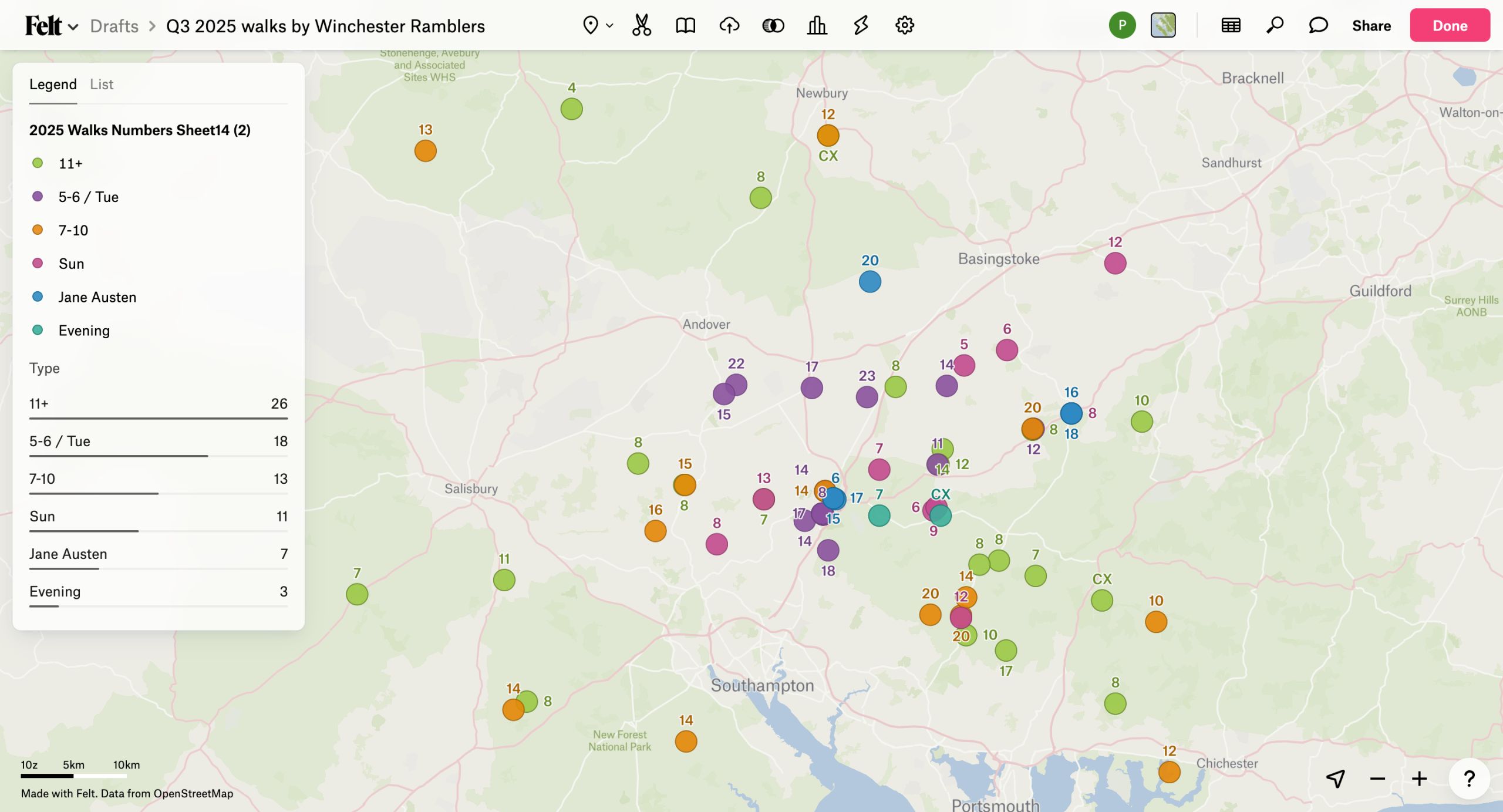This screenshot has width=1503, height=812.
Task: Click the scissors clip tool icon
Action: [x=641, y=25]
